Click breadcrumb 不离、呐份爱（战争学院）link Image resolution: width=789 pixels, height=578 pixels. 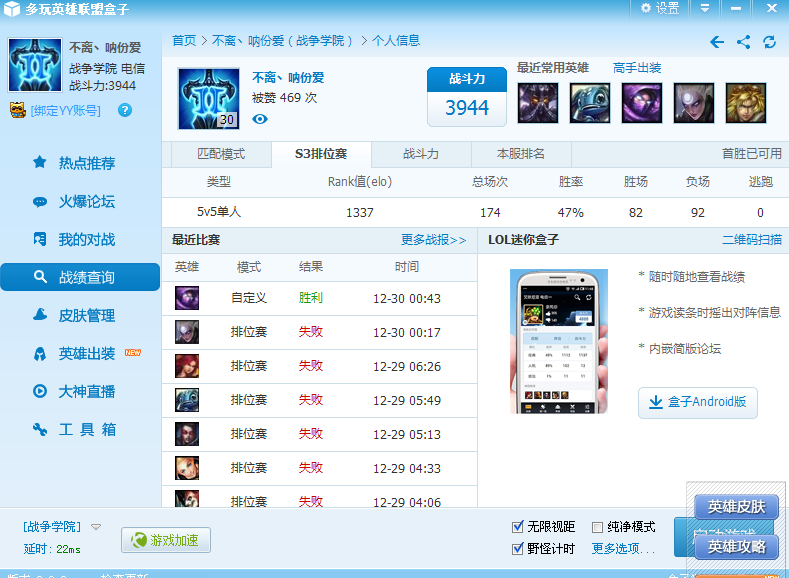(282, 41)
